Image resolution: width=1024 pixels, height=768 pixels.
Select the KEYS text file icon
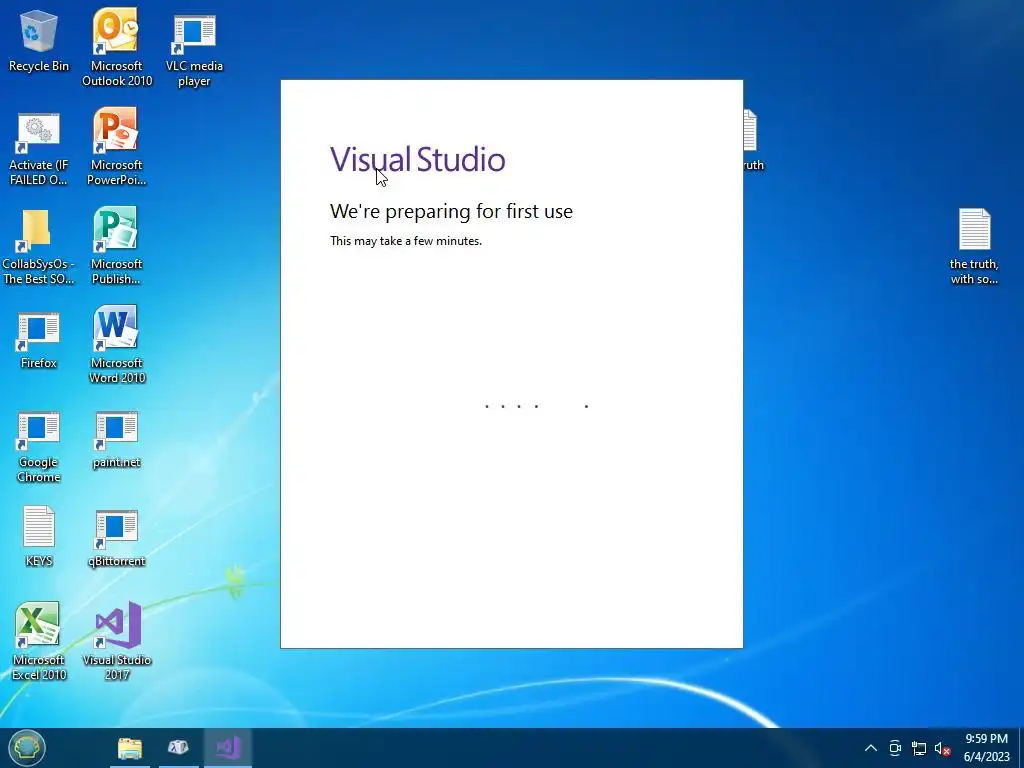(x=39, y=536)
